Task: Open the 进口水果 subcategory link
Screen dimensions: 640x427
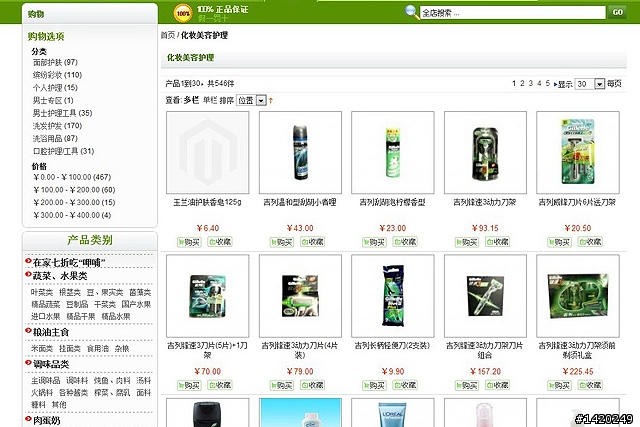Action: click(x=46, y=316)
